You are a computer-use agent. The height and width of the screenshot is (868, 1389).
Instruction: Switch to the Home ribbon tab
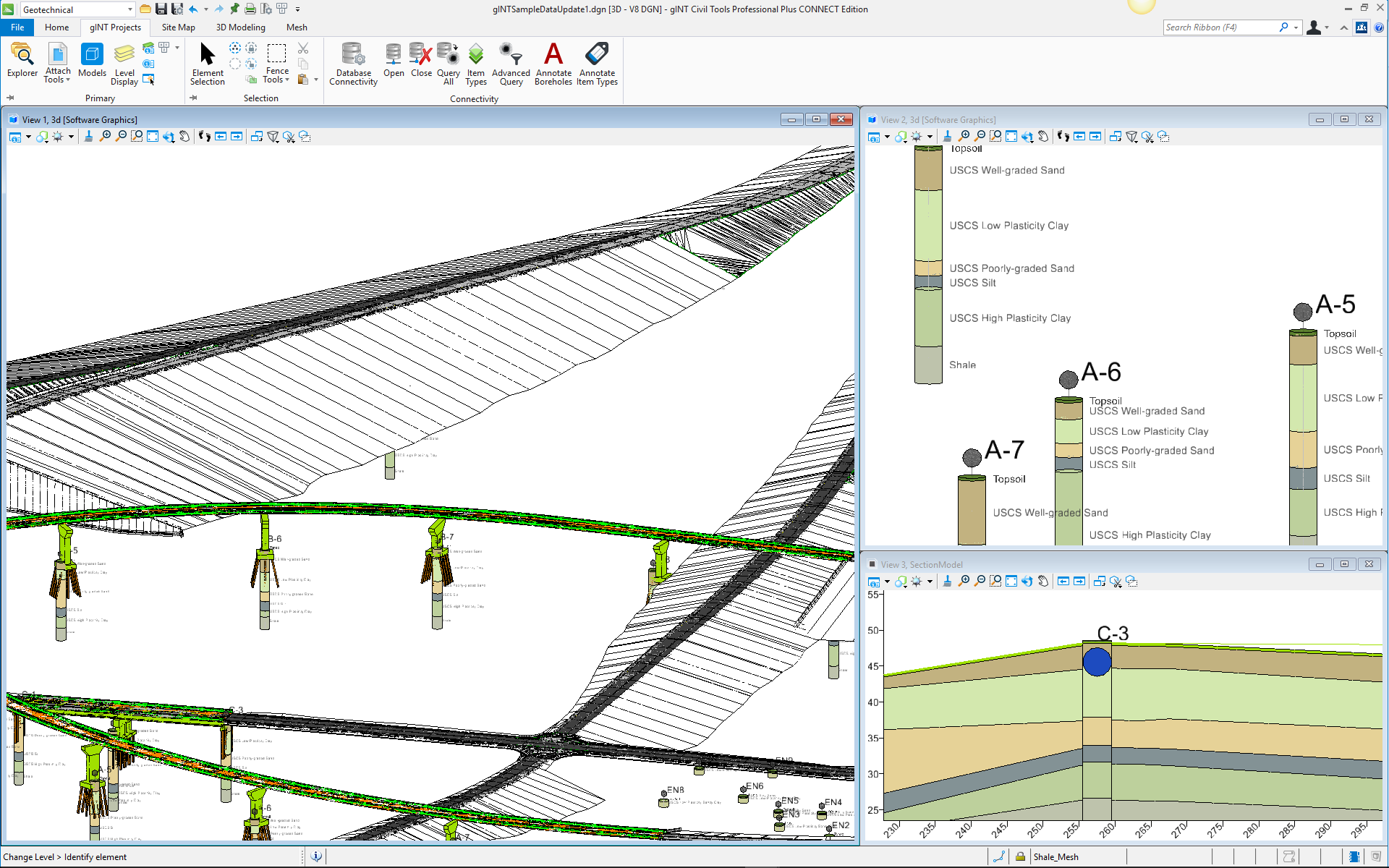[58, 27]
